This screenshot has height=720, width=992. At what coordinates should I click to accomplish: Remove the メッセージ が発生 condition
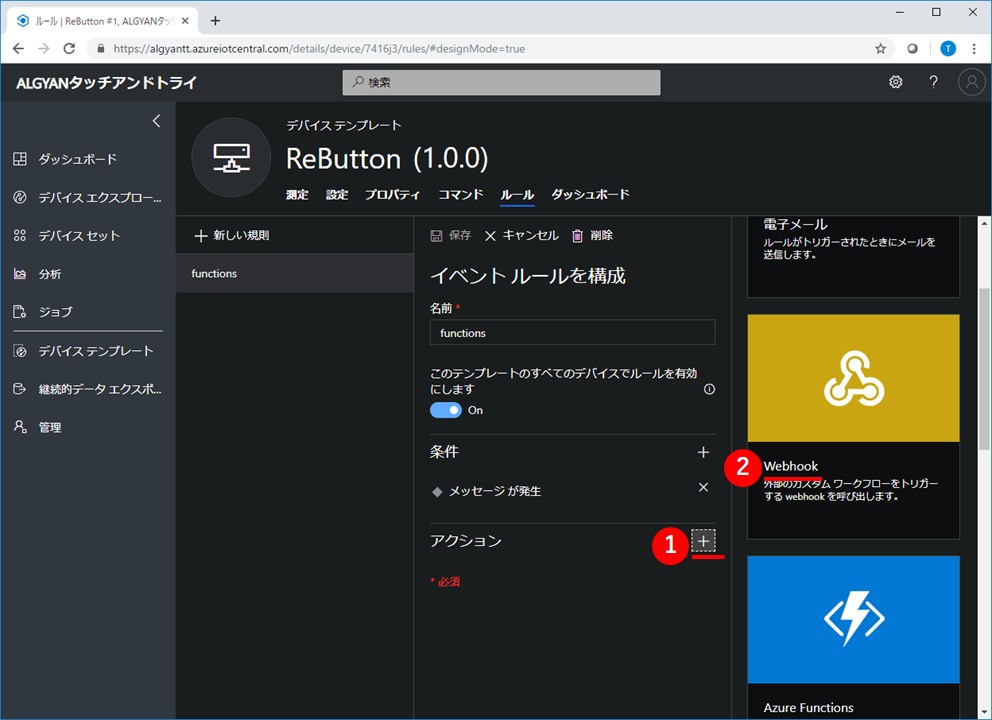coord(703,487)
